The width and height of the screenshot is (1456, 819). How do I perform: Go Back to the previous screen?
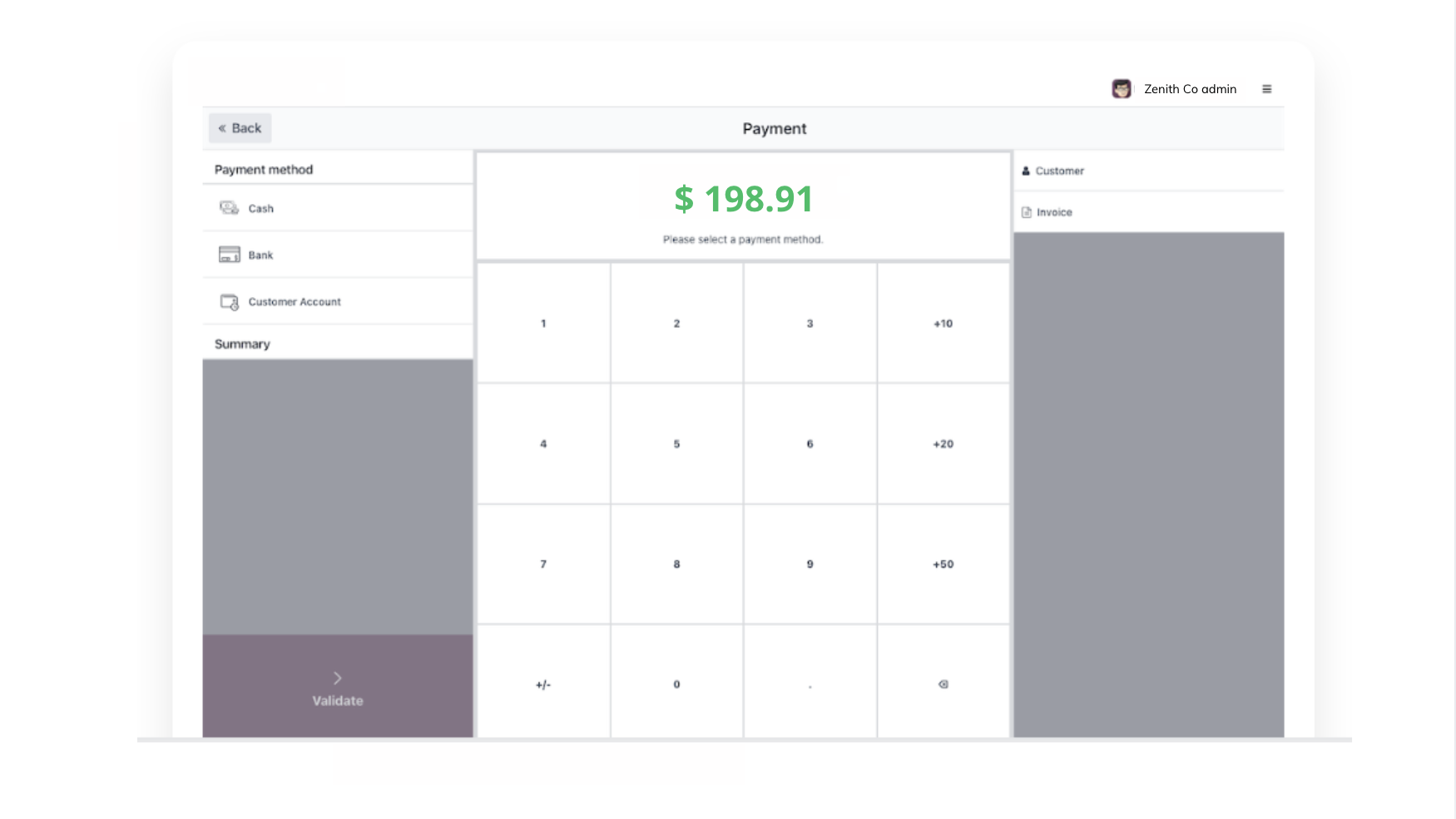click(x=240, y=128)
